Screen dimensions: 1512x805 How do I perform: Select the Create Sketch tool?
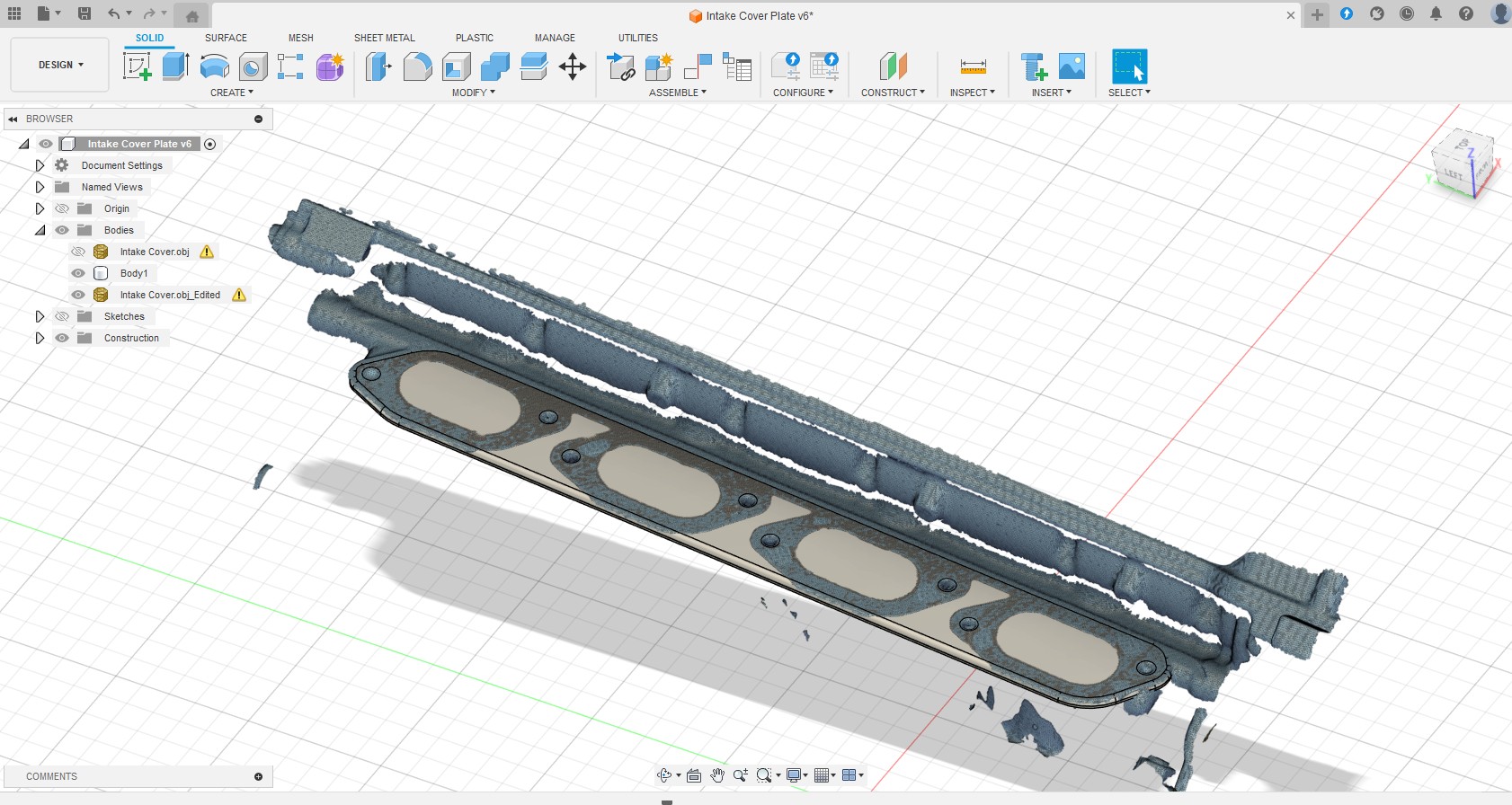(137, 66)
